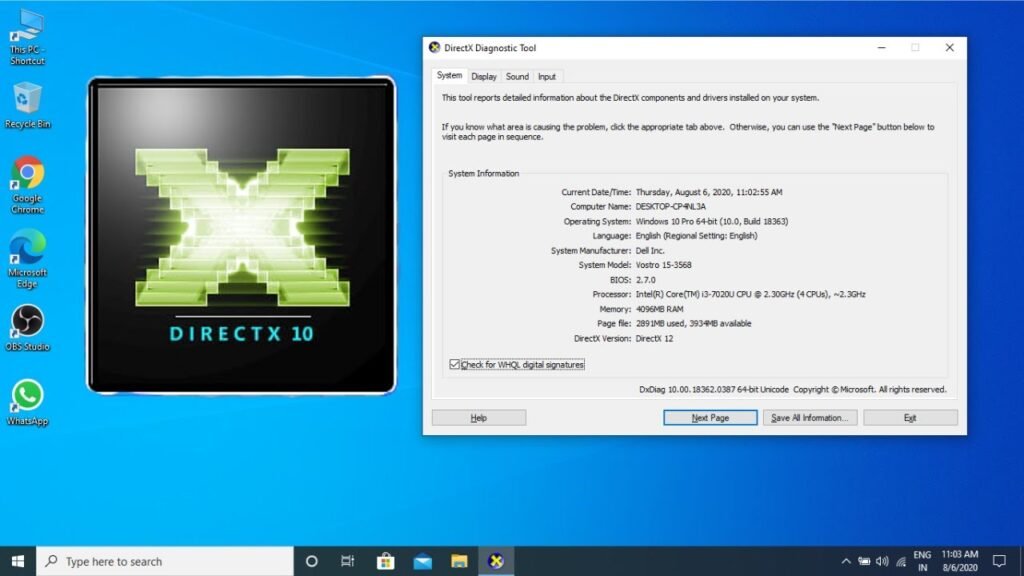Click in the Type here to search box
Screen dimensions: 1024x576
click(x=165, y=561)
